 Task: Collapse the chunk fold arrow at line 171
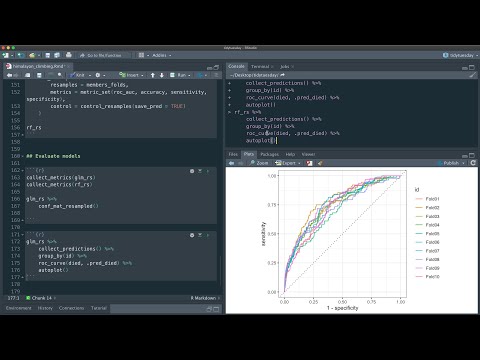point(23,235)
